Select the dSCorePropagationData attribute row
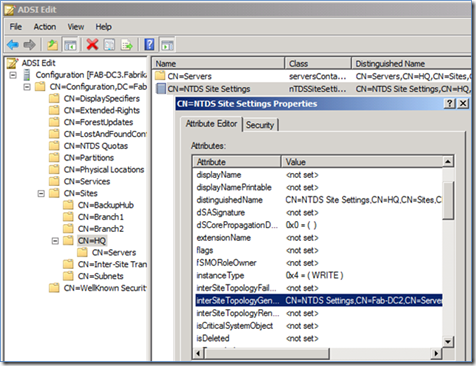This screenshot has height=366, width=476. tap(318, 225)
